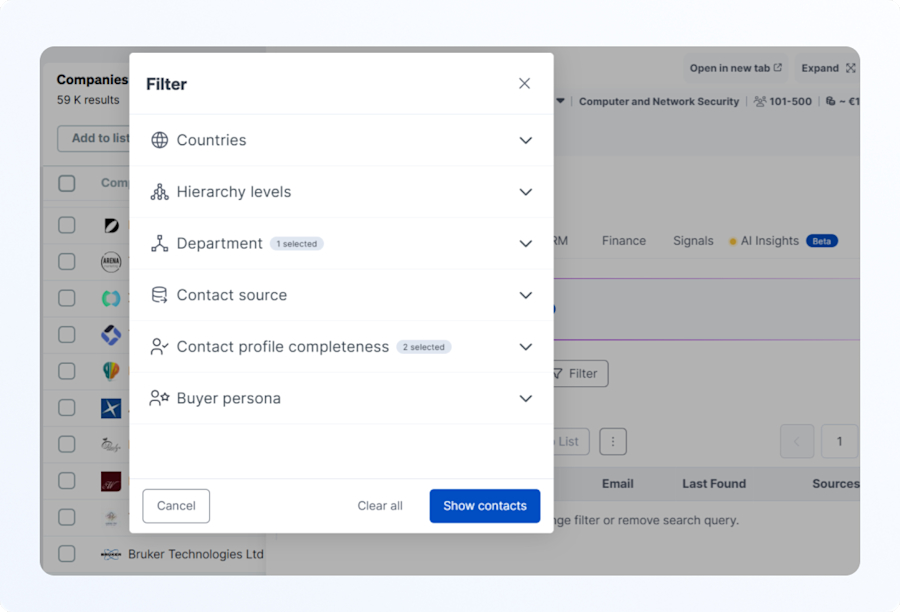Click Bruker Technologies Ltd company name
Viewport: 900px width, 612px height.
coord(196,555)
